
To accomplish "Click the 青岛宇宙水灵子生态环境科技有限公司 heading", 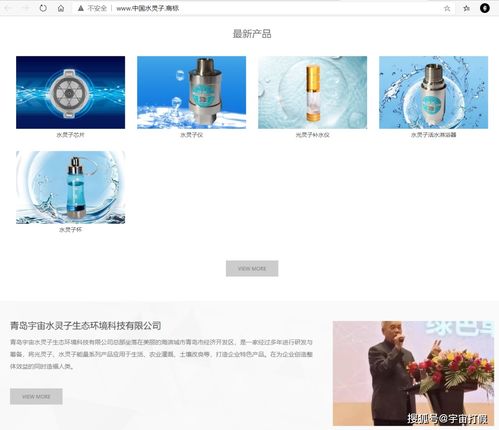I will (x=86, y=326).
